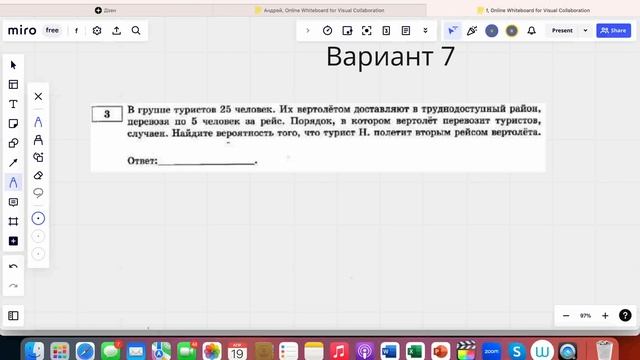Viewport: 640px width, 360px height.
Task: Click the miro logo
Action: point(22,30)
